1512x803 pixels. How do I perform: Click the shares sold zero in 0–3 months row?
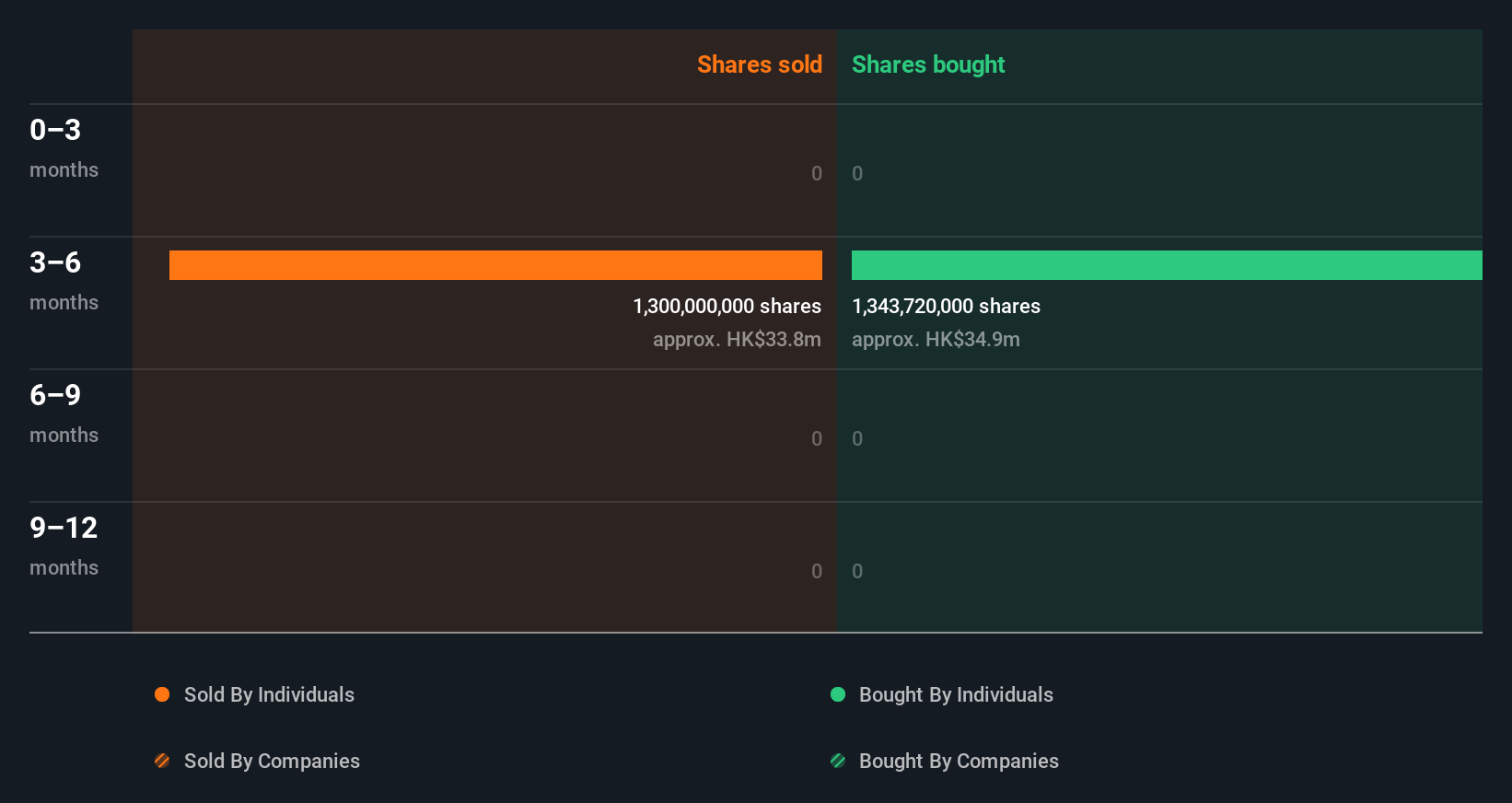pyautogui.click(x=817, y=173)
